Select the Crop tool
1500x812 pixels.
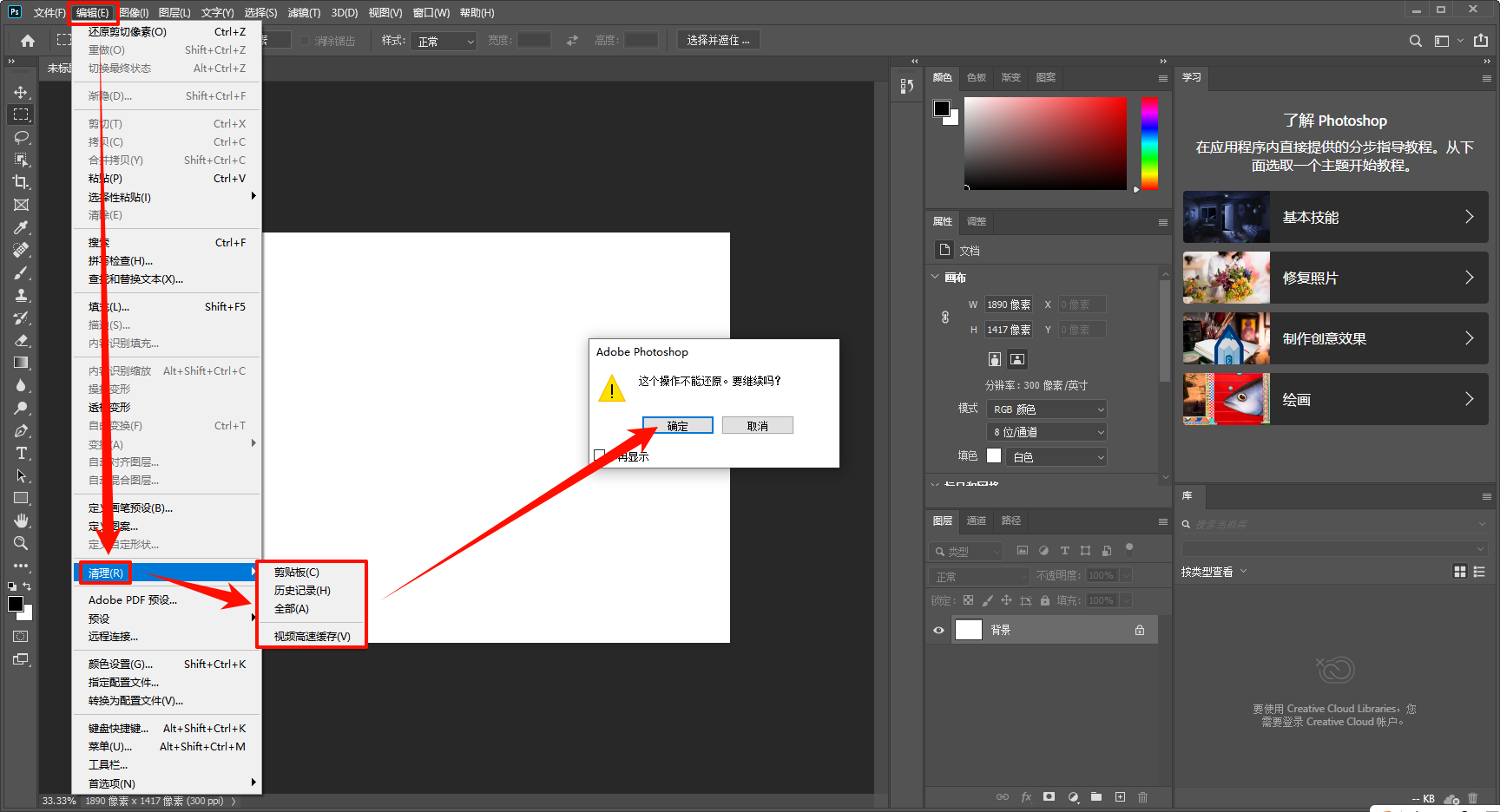click(x=21, y=182)
